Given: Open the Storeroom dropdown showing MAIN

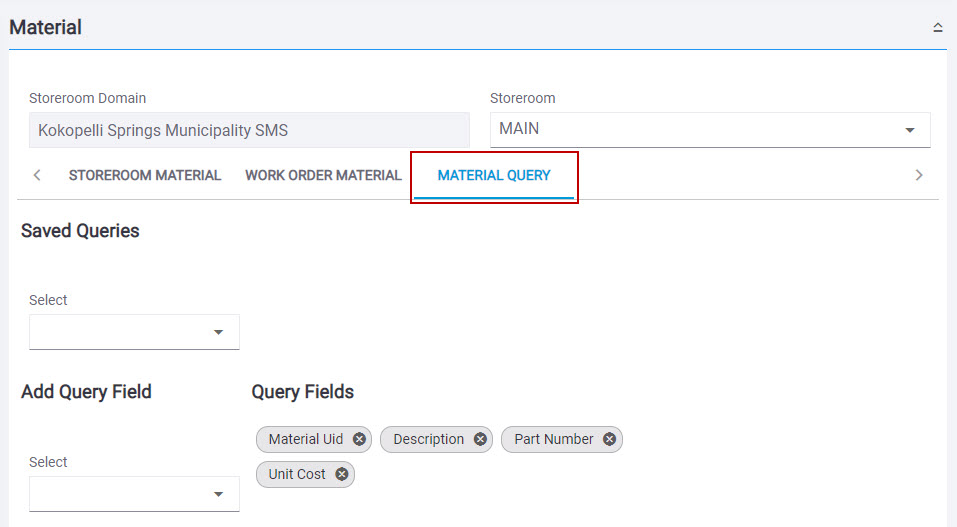Looking at the screenshot, I should tap(710, 129).
